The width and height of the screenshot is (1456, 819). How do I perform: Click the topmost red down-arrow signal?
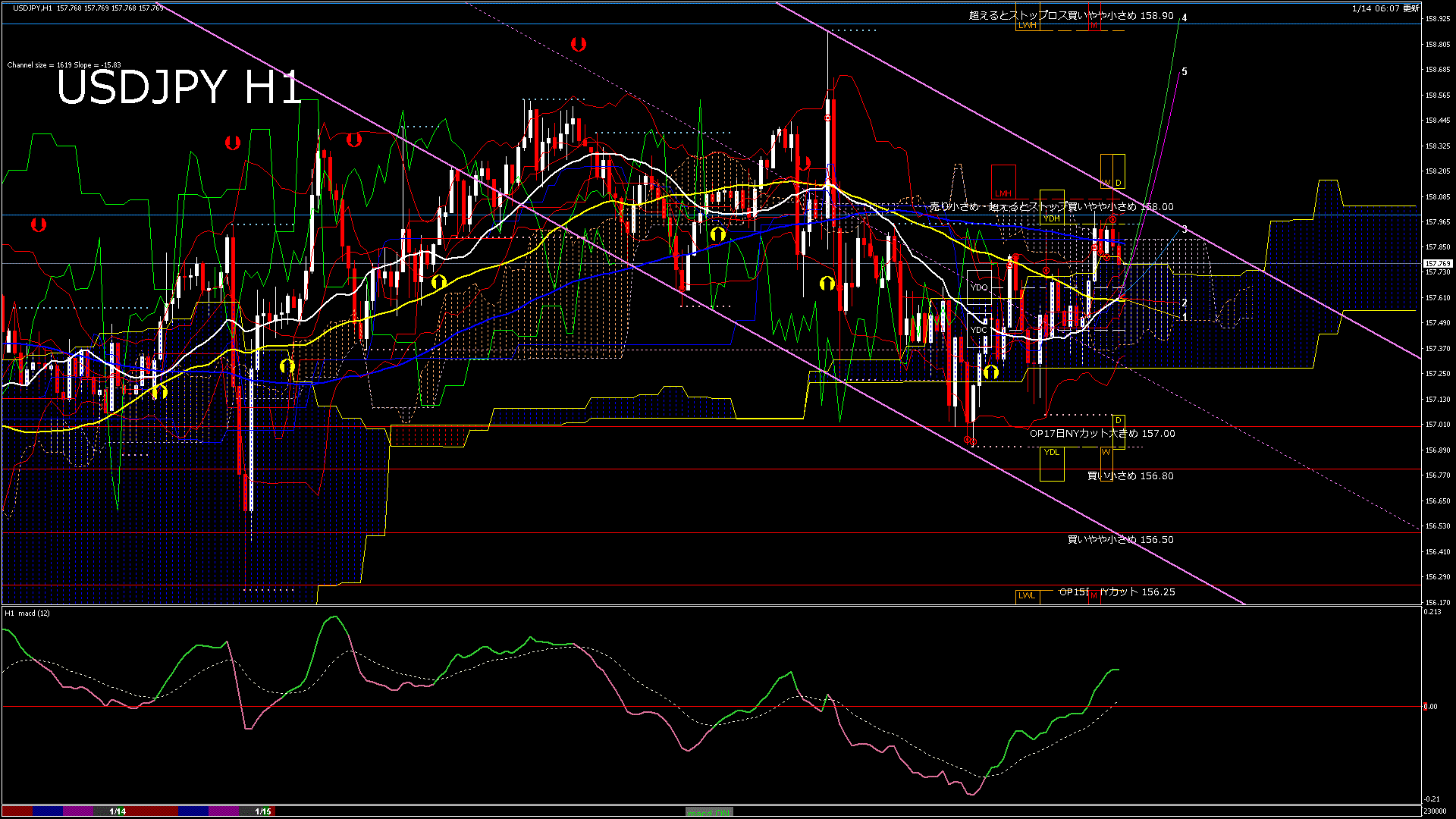click(579, 44)
